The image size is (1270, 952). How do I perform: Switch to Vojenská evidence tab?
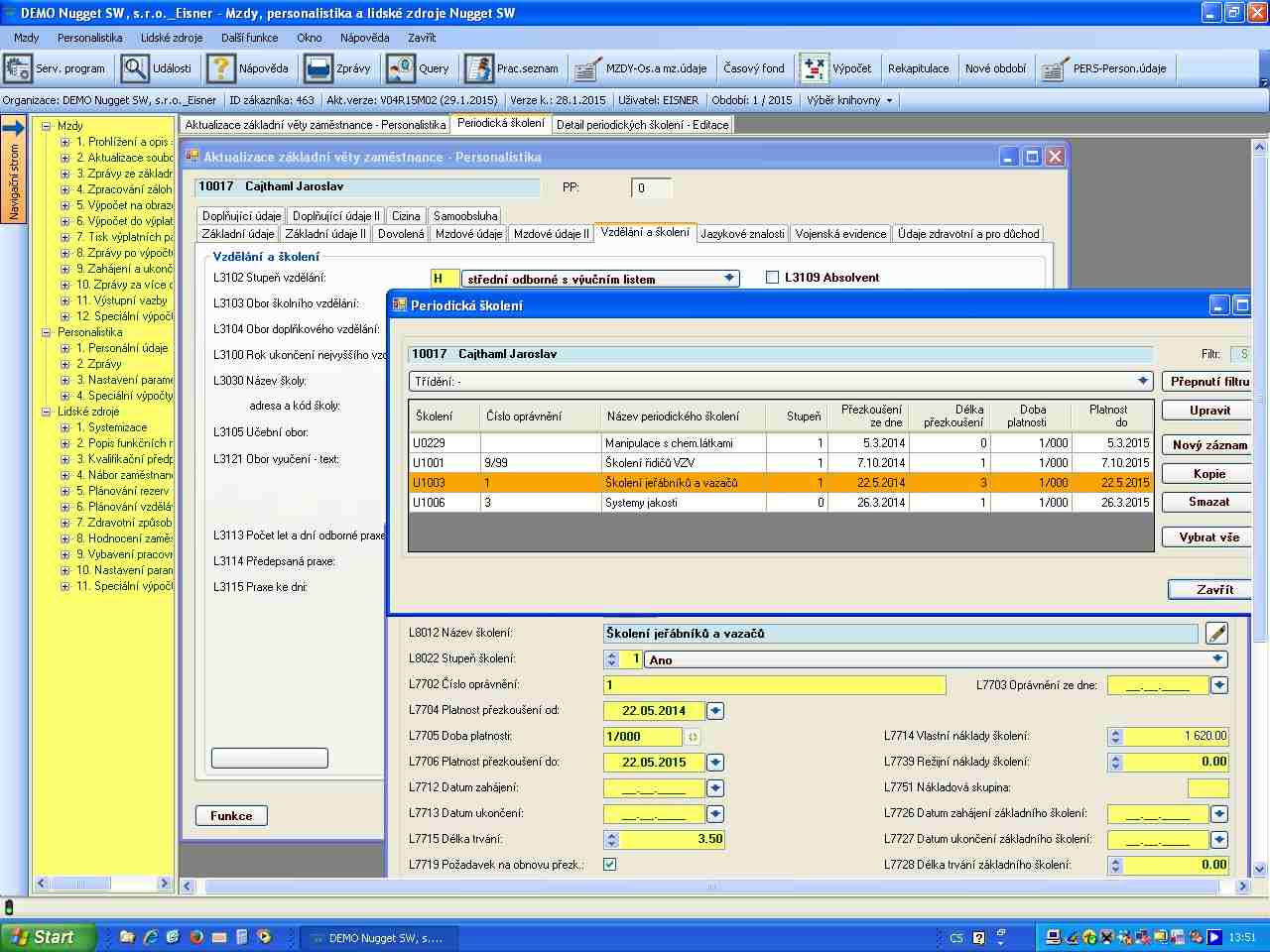(840, 234)
